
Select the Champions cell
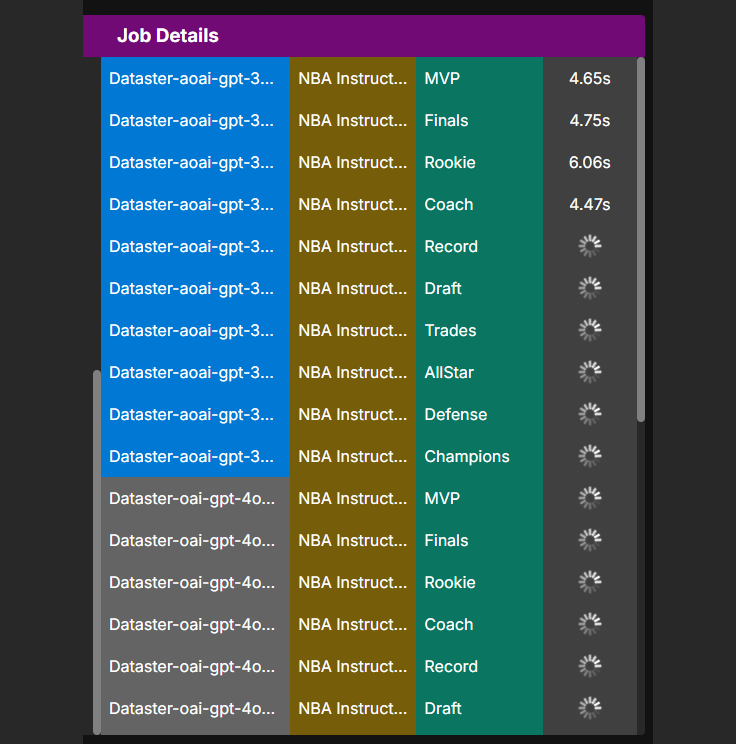pos(479,456)
